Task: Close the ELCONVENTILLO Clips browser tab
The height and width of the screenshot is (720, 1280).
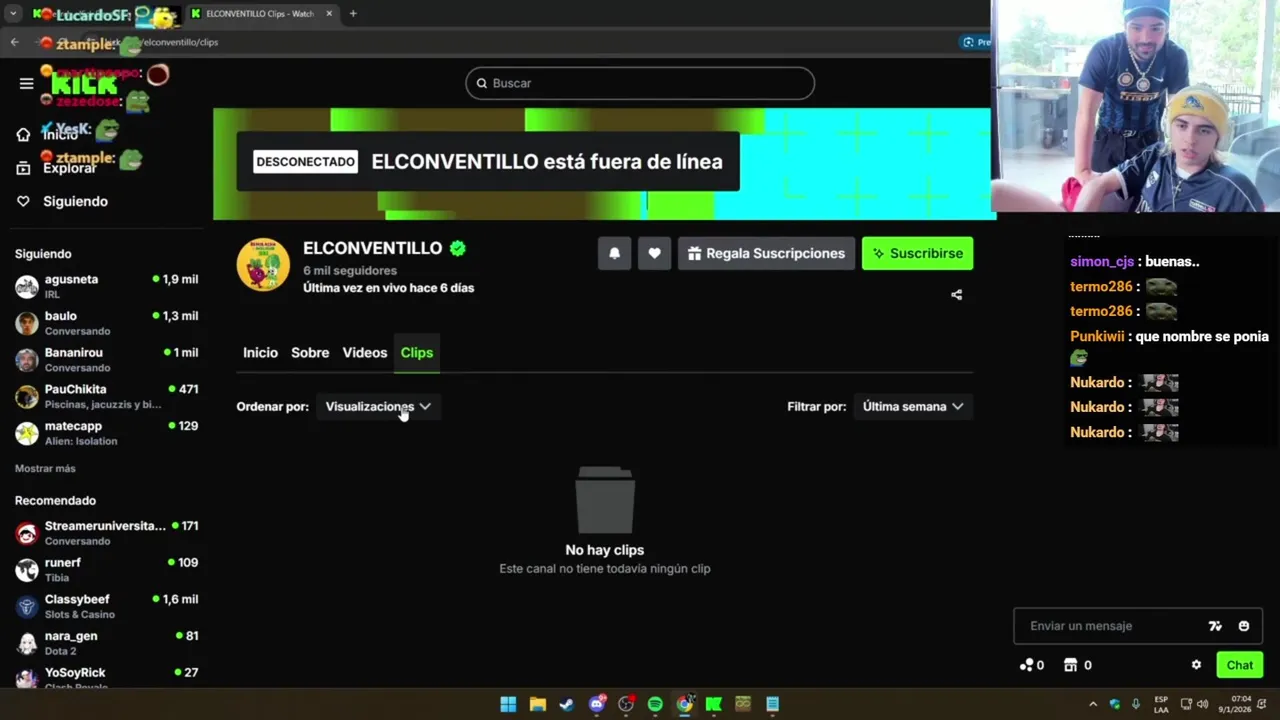Action: 329,14
